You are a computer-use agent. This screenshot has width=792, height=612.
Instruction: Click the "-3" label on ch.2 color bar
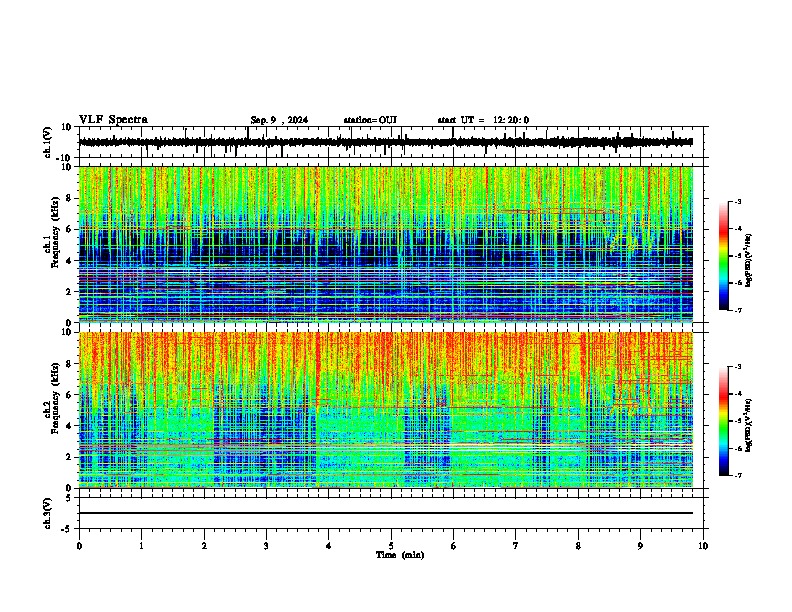click(737, 367)
